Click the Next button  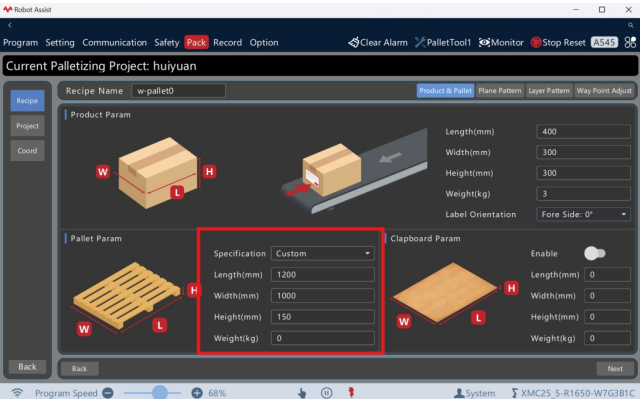(615, 368)
